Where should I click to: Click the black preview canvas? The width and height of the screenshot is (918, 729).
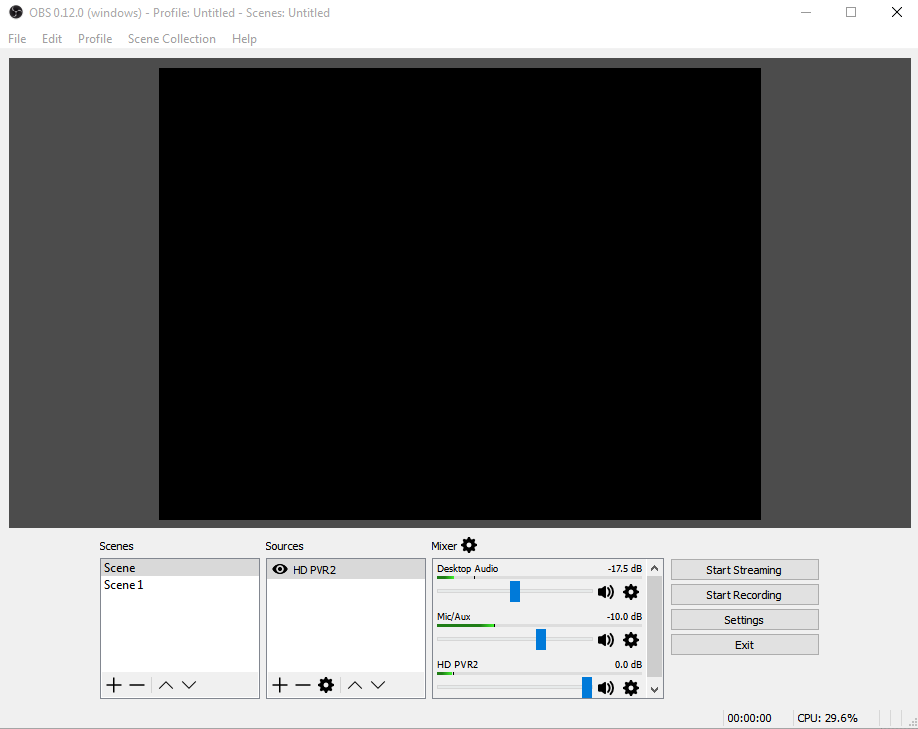click(x=460, y=294)
